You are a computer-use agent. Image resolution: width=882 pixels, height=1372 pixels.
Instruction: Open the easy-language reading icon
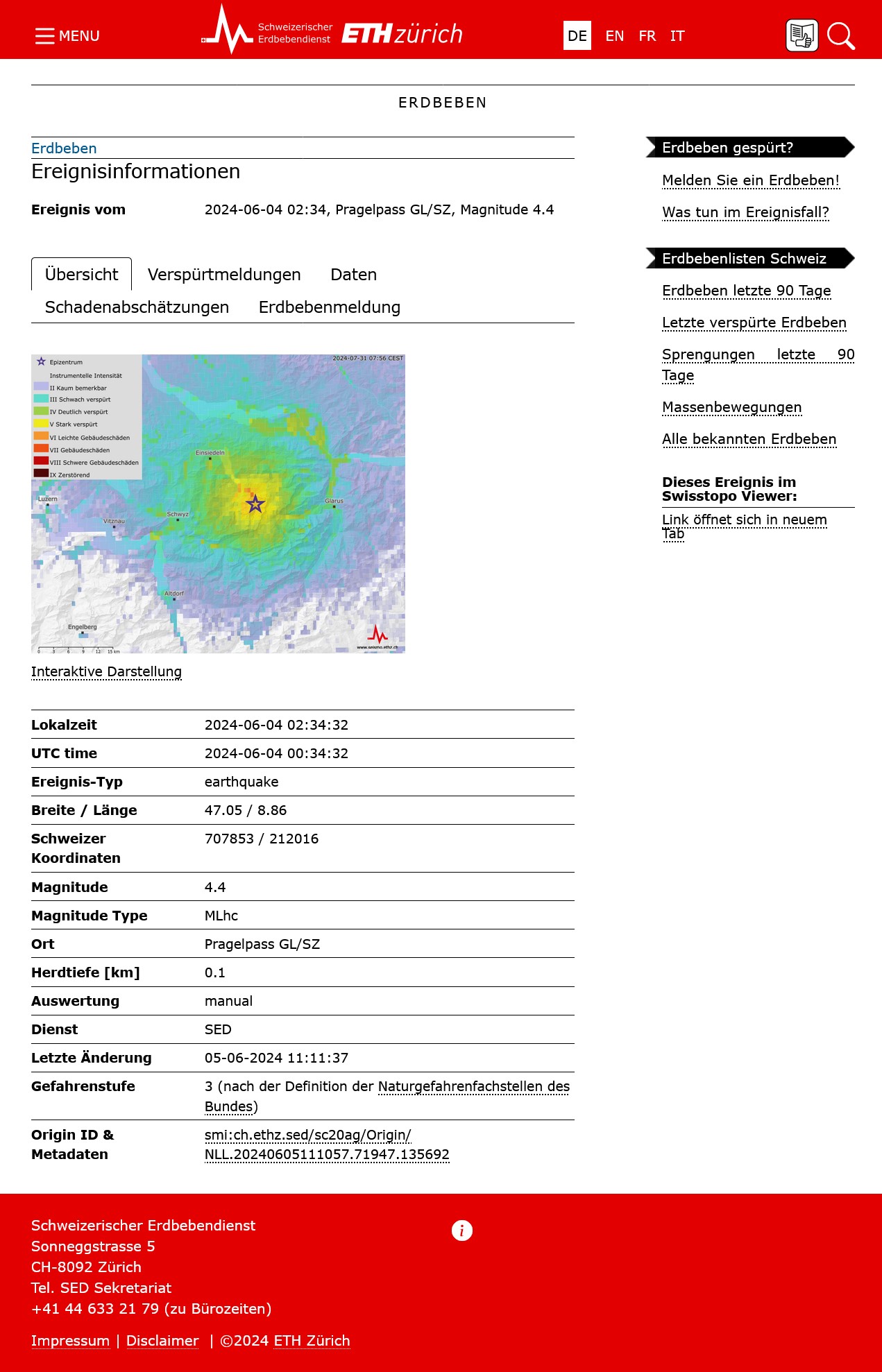coord(802,35)
